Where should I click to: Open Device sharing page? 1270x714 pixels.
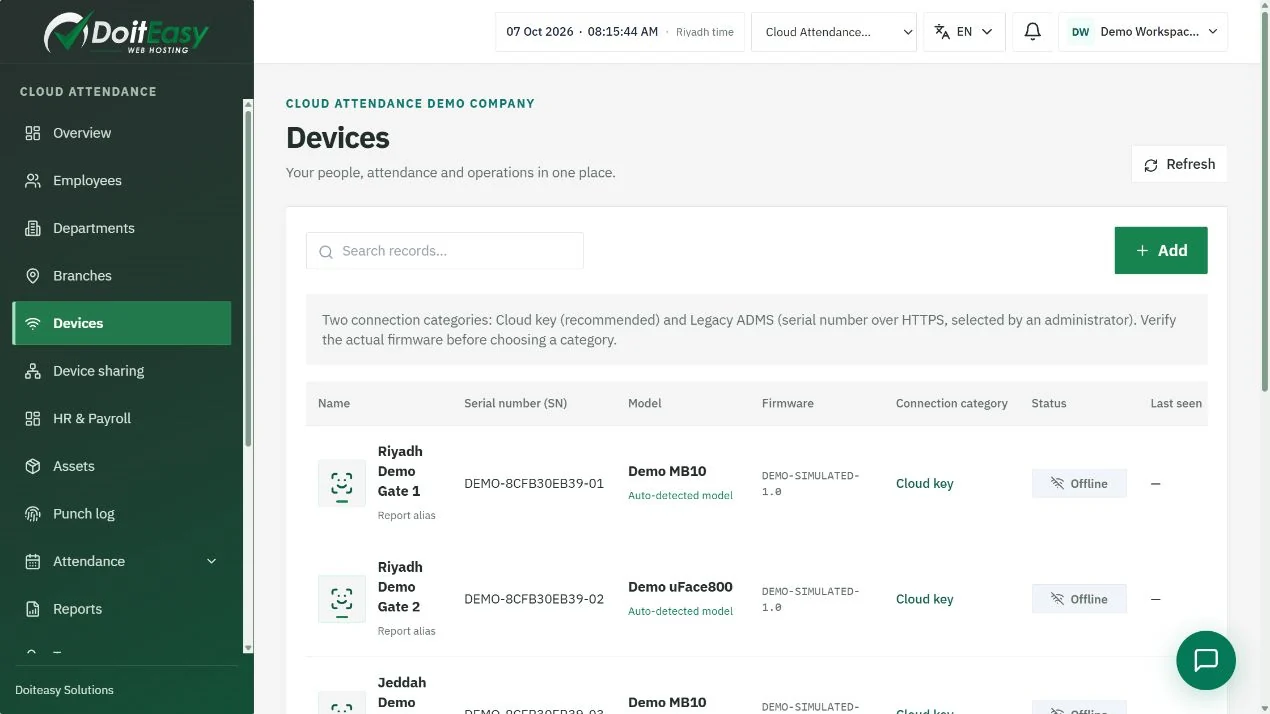click(x=122, y=371)
